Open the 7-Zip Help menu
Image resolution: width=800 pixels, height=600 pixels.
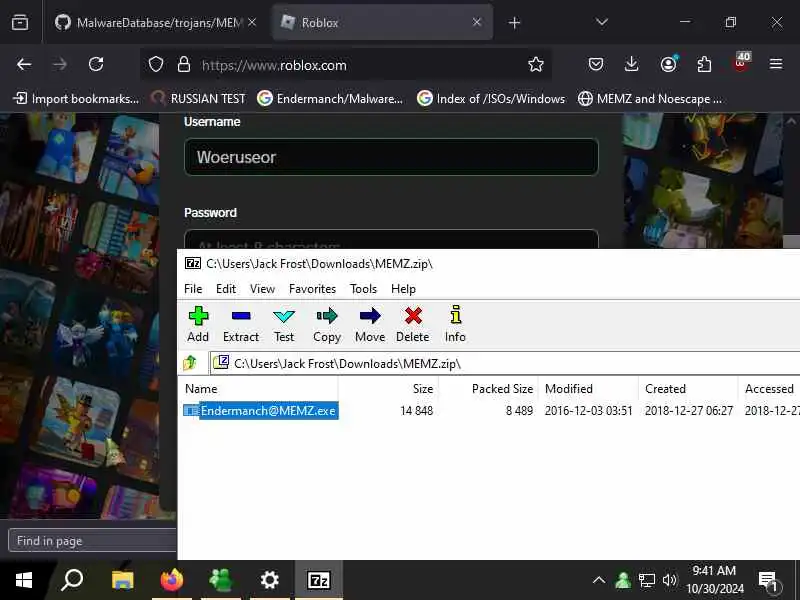403,289
